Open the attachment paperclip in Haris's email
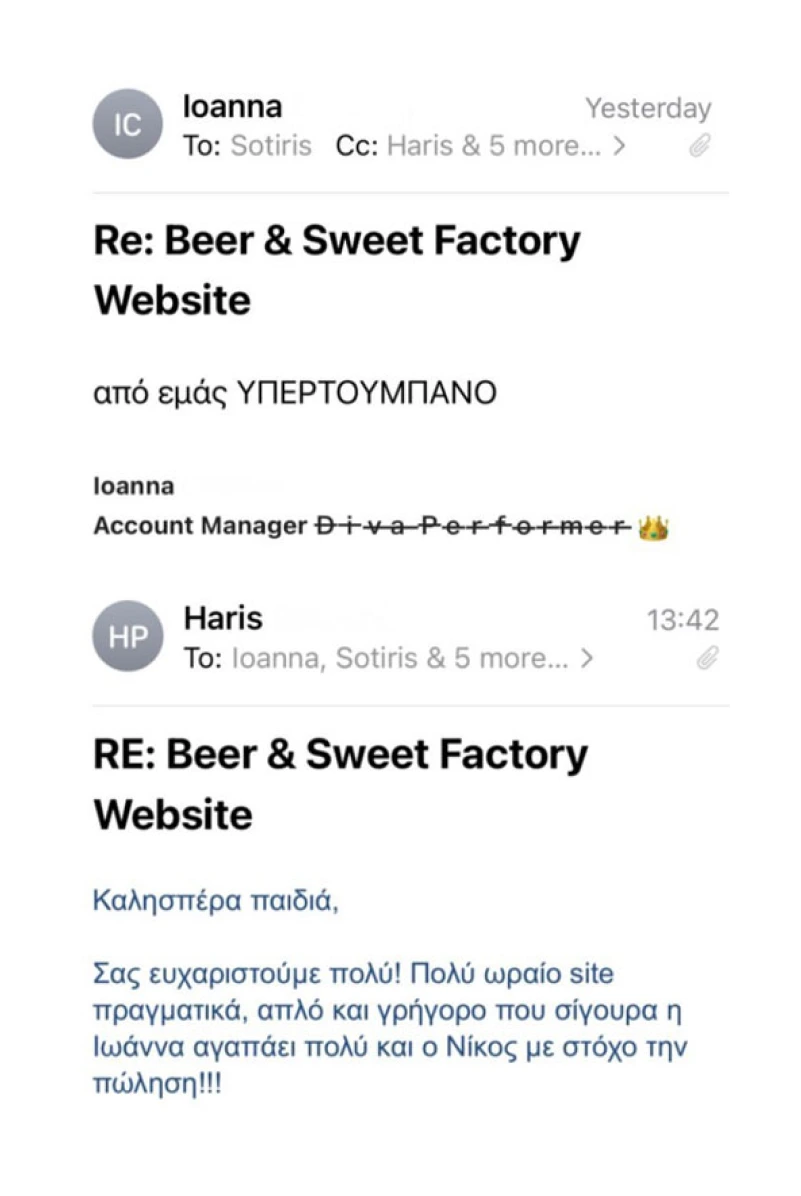Screen dimensions: 801x1196 click(x=707, y=657)
